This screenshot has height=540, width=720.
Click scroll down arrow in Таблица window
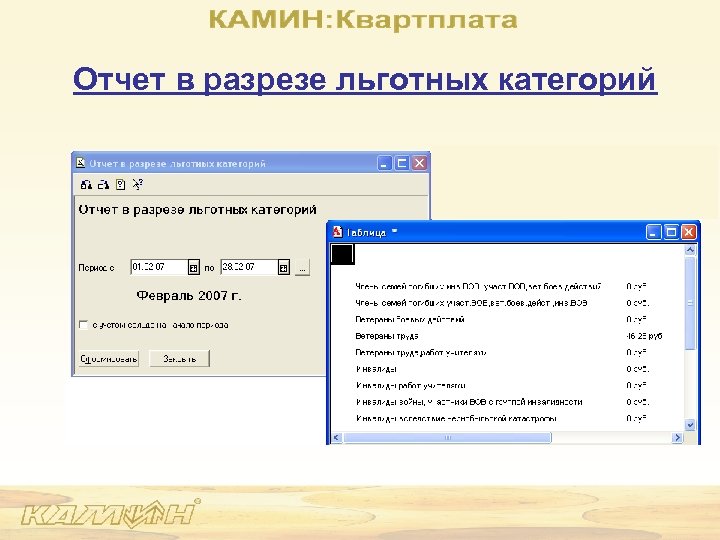(690, 425)
